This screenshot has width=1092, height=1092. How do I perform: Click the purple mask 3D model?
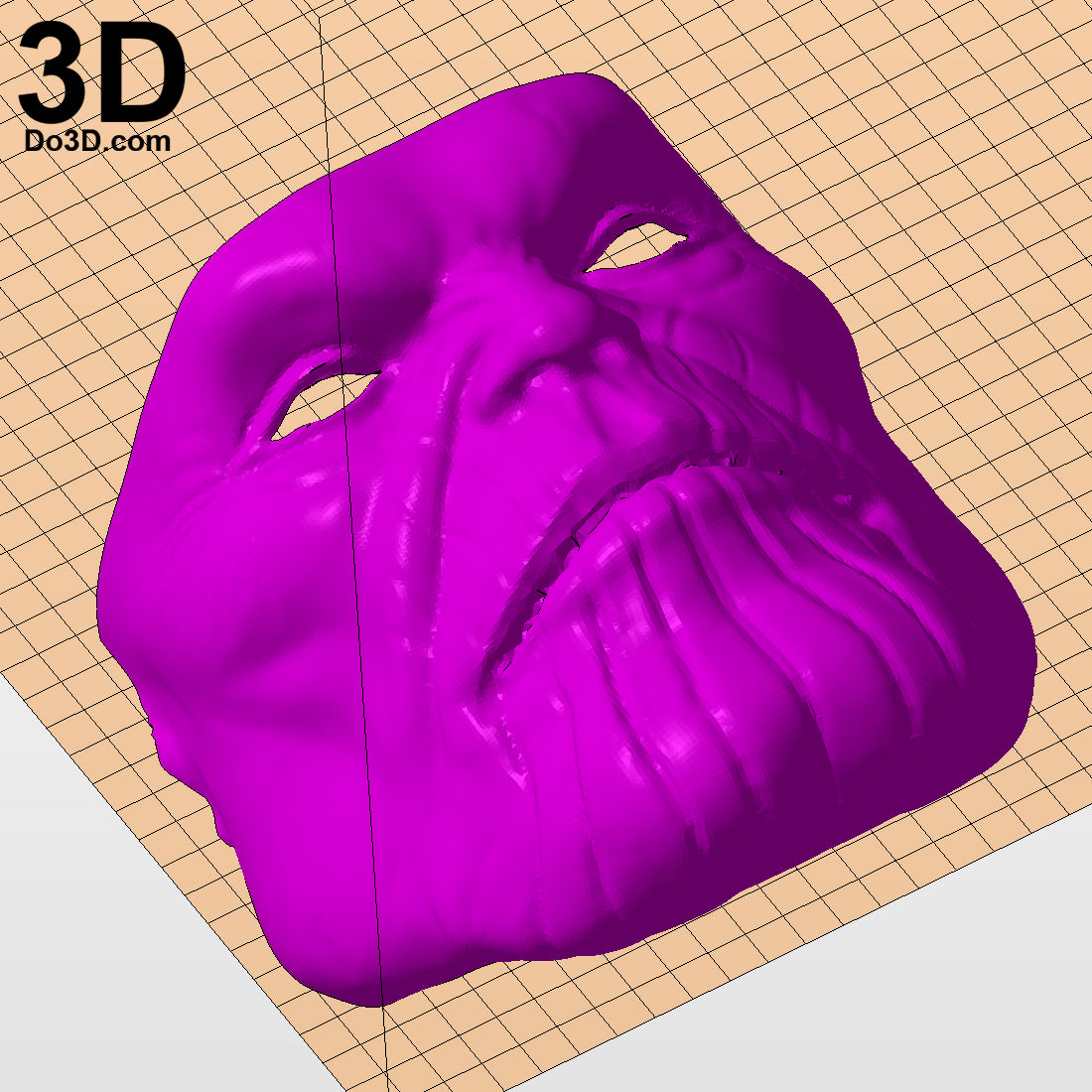(x=566, y=540)
